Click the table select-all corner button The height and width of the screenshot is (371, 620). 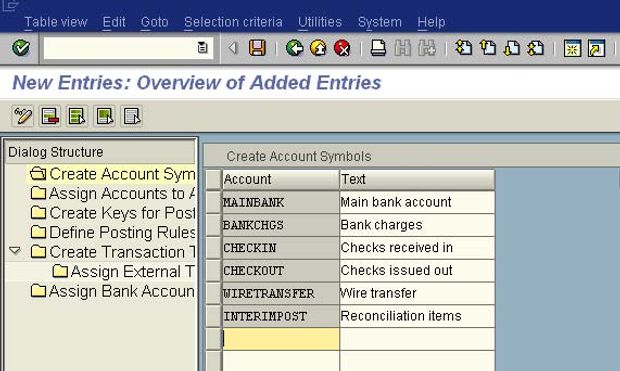pyautogui.click(x=214, y=180)
